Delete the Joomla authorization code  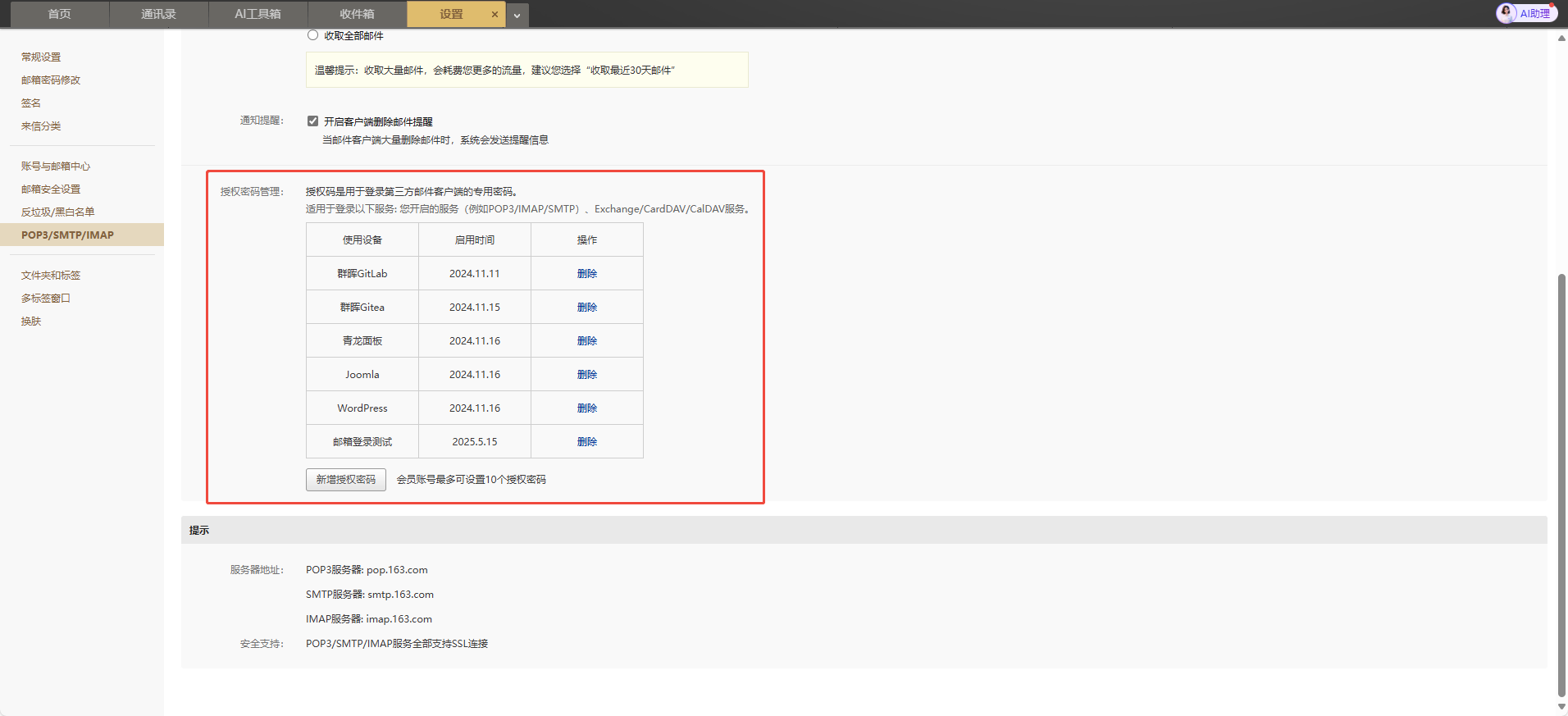587,375
